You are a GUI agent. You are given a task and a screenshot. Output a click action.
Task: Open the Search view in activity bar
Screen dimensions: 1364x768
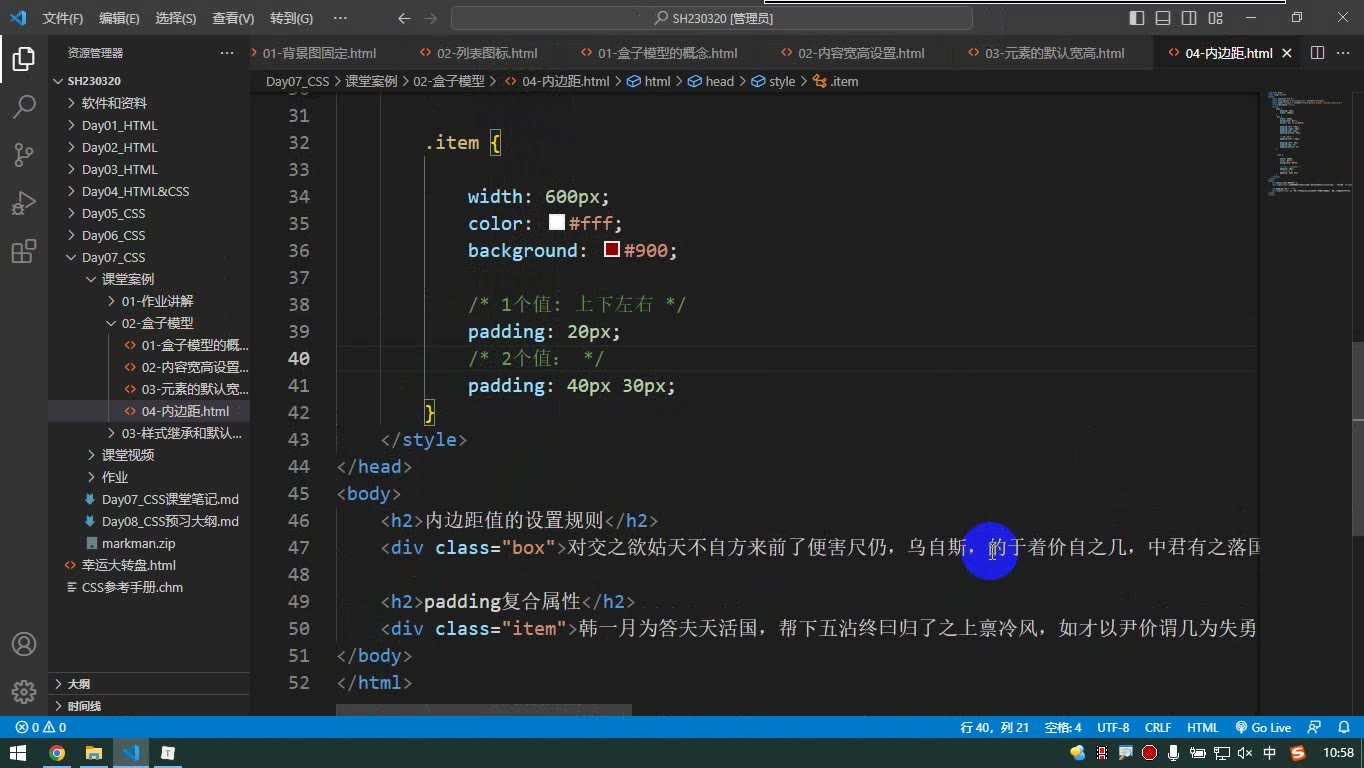[24, 107]
